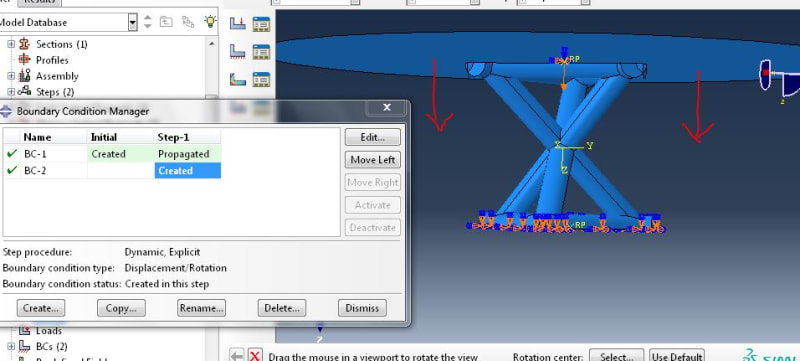This screenshot has height=361, width=800.
Task: Toggle the BC-2 green checkmark
Action: (12, 170)
